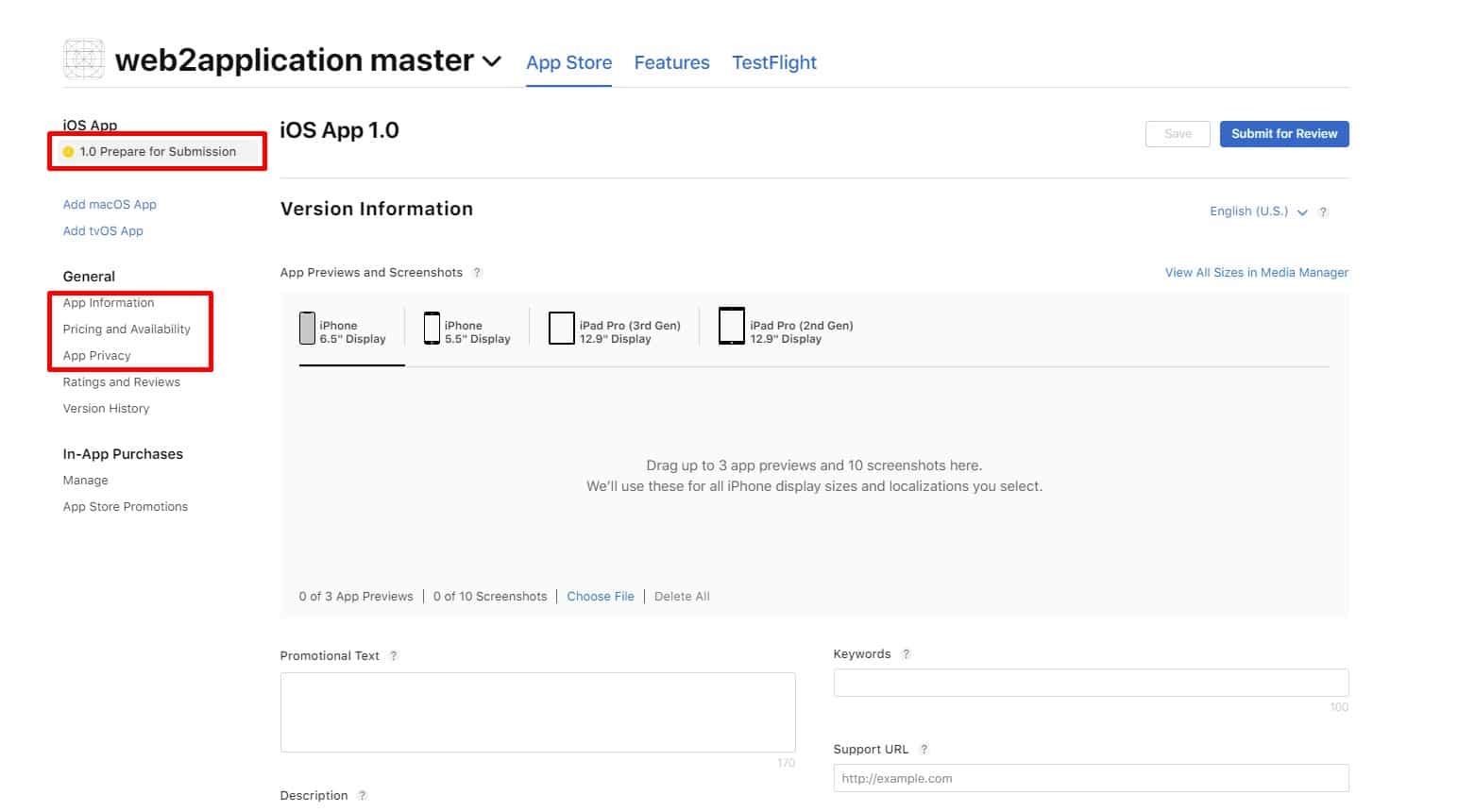
Task: Select the iPhone 6.5" Display device icon
Action: pos(307,329)
